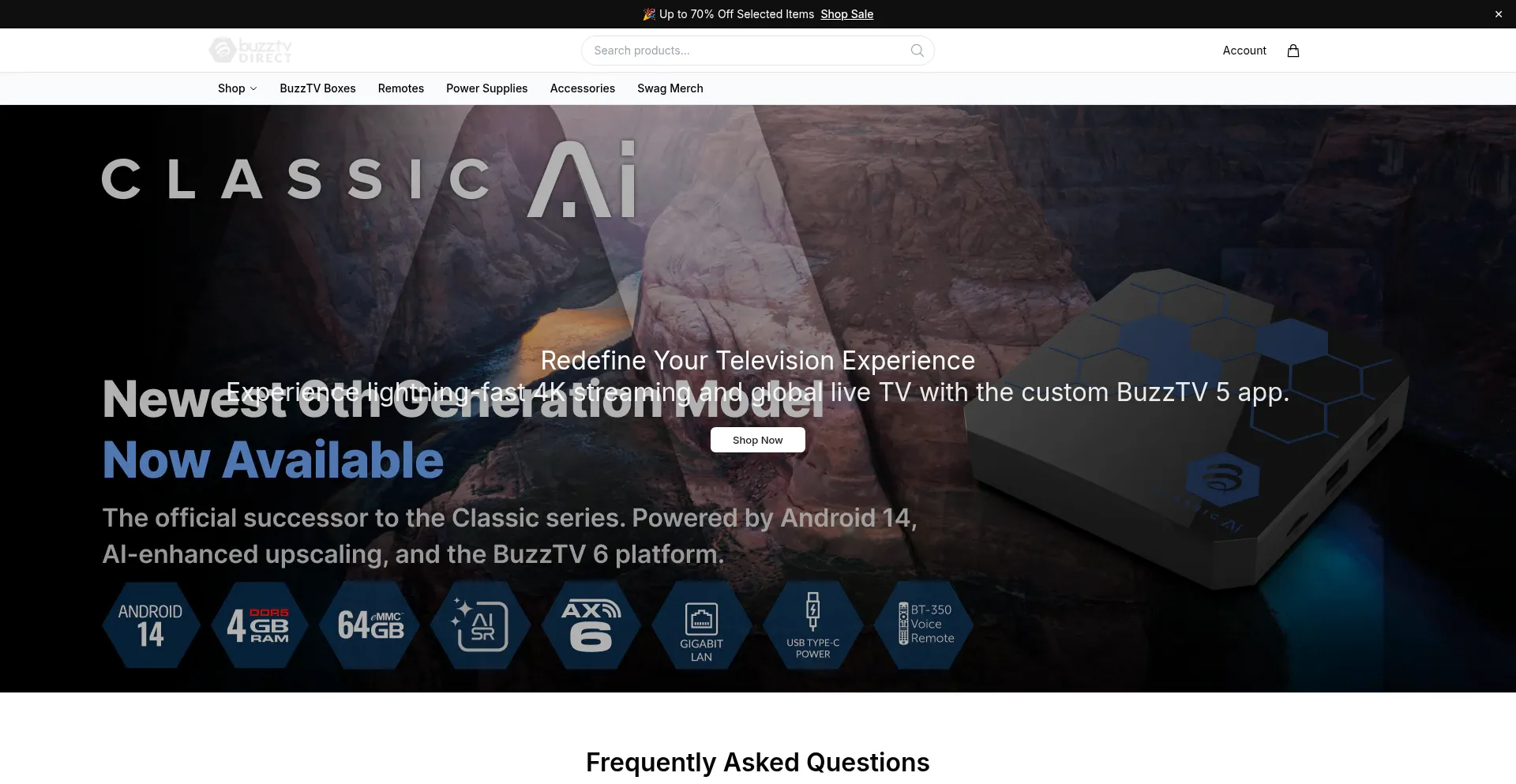Click the Account link

pyautogui.click(x=1244, y=51)
